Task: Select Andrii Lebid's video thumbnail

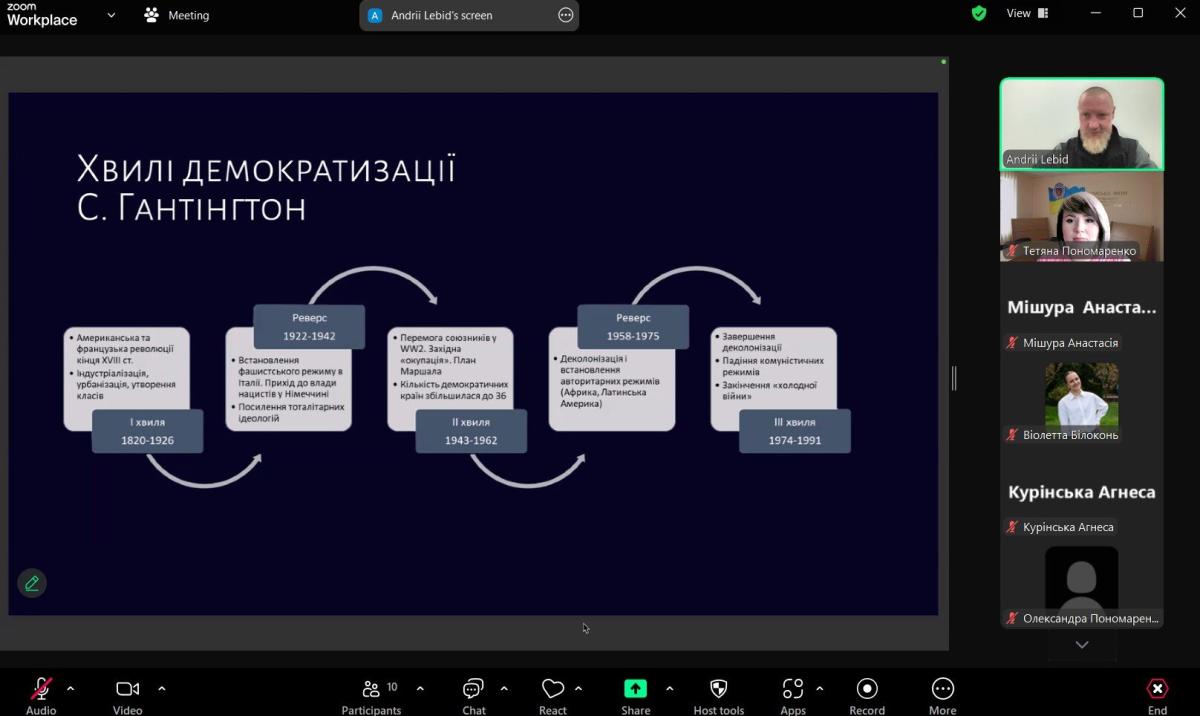Action: [1082, 124]
